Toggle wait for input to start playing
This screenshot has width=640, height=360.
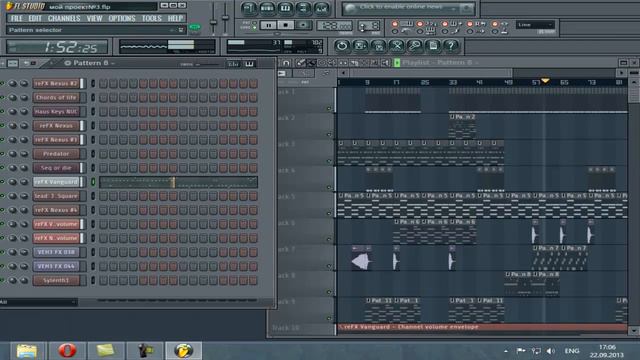[x=420, y=31]
